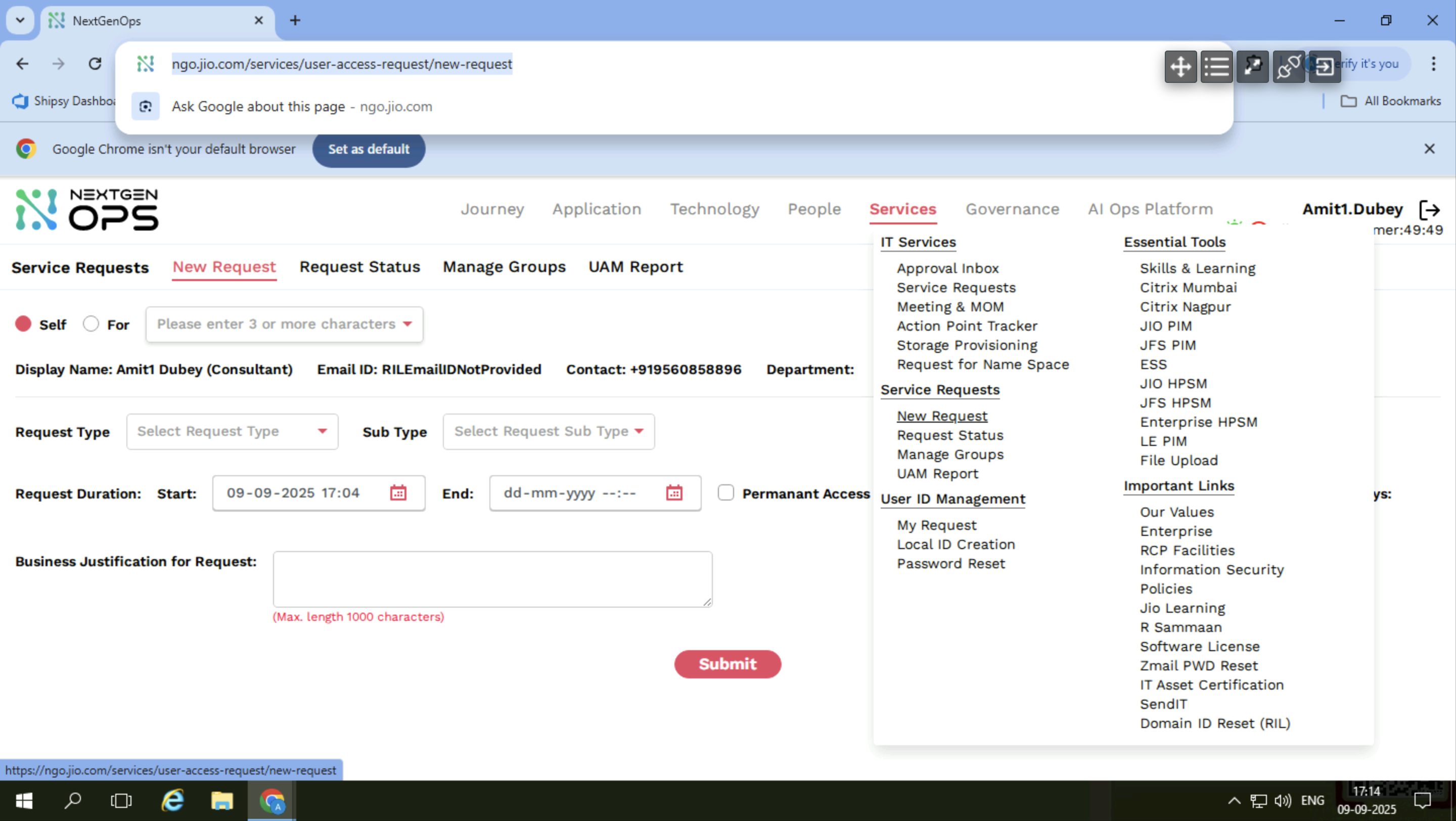Open the Approval Inbox link

(947, 268)
